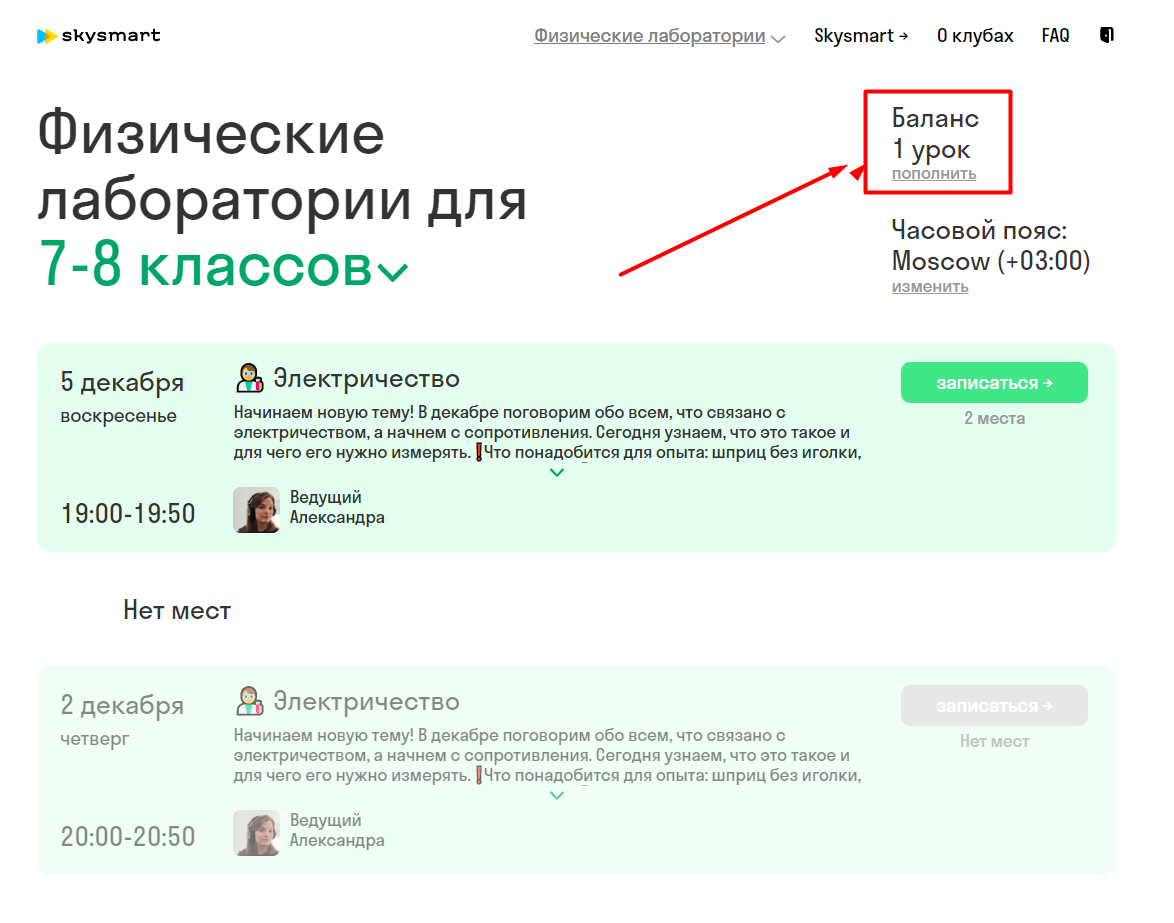Click the Moscow (+03:00) time zone text
Image resolution: width=1174 pixels, height=923 pixels.
tap(991, 261)
